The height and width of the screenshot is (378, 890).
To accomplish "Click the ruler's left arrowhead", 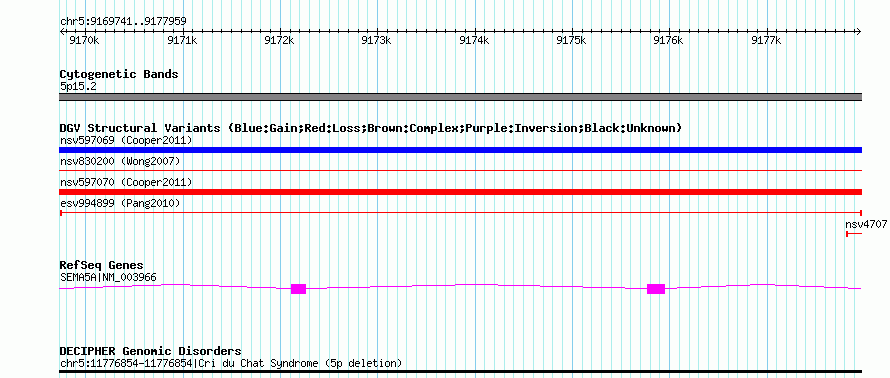I will (62, 32).
